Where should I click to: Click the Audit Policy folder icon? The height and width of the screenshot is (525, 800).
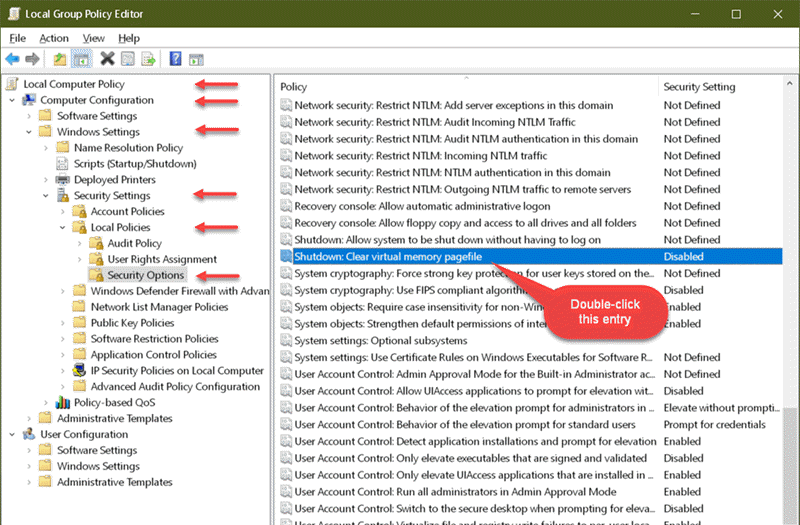[x=96, y=243]
